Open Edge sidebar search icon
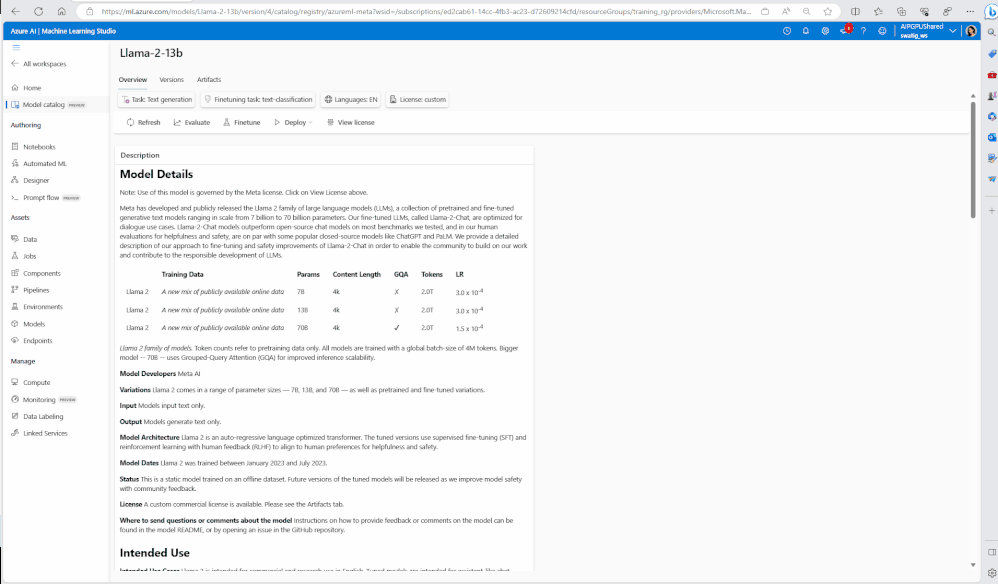 point(992,32)
